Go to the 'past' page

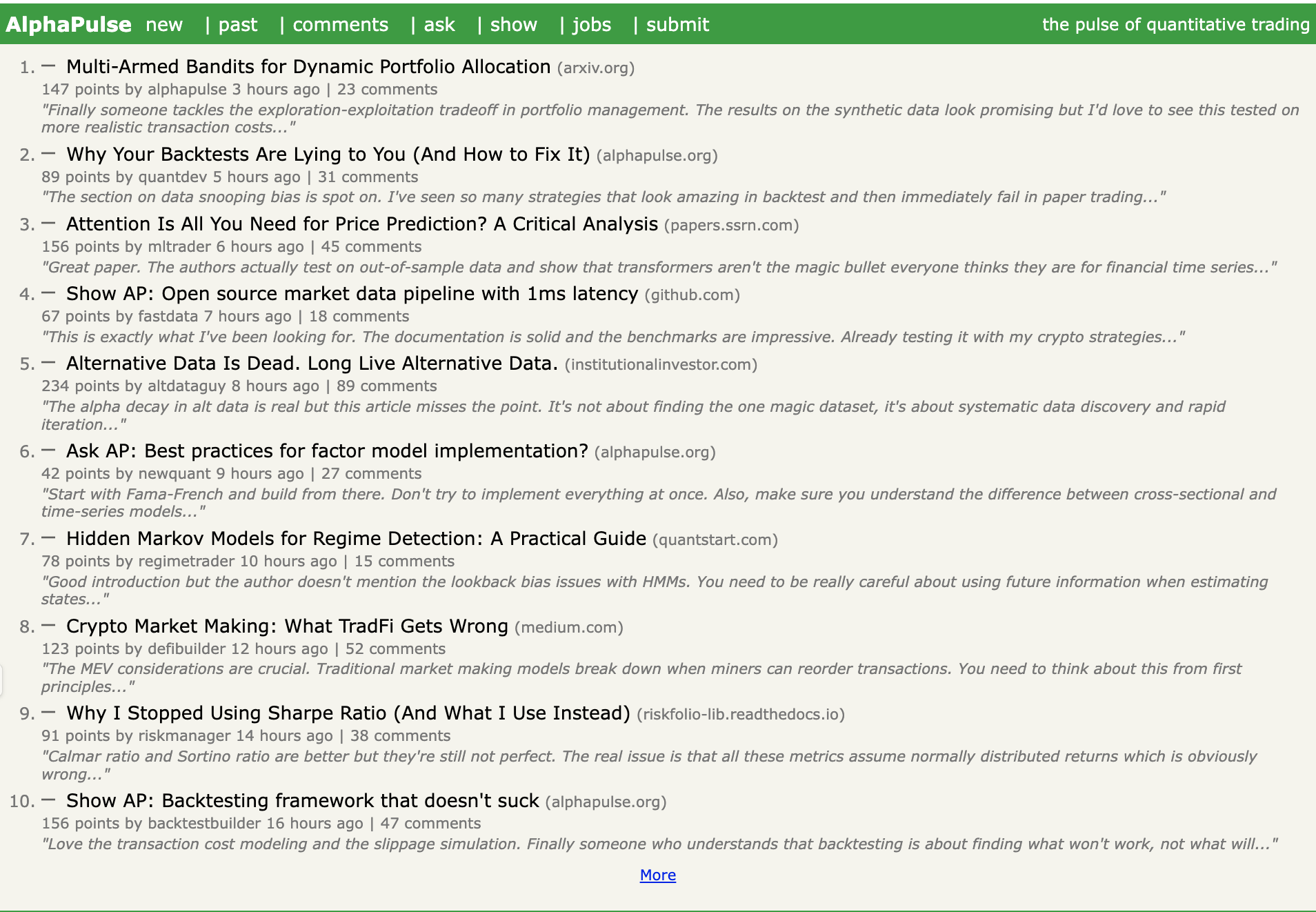point(238,25)
